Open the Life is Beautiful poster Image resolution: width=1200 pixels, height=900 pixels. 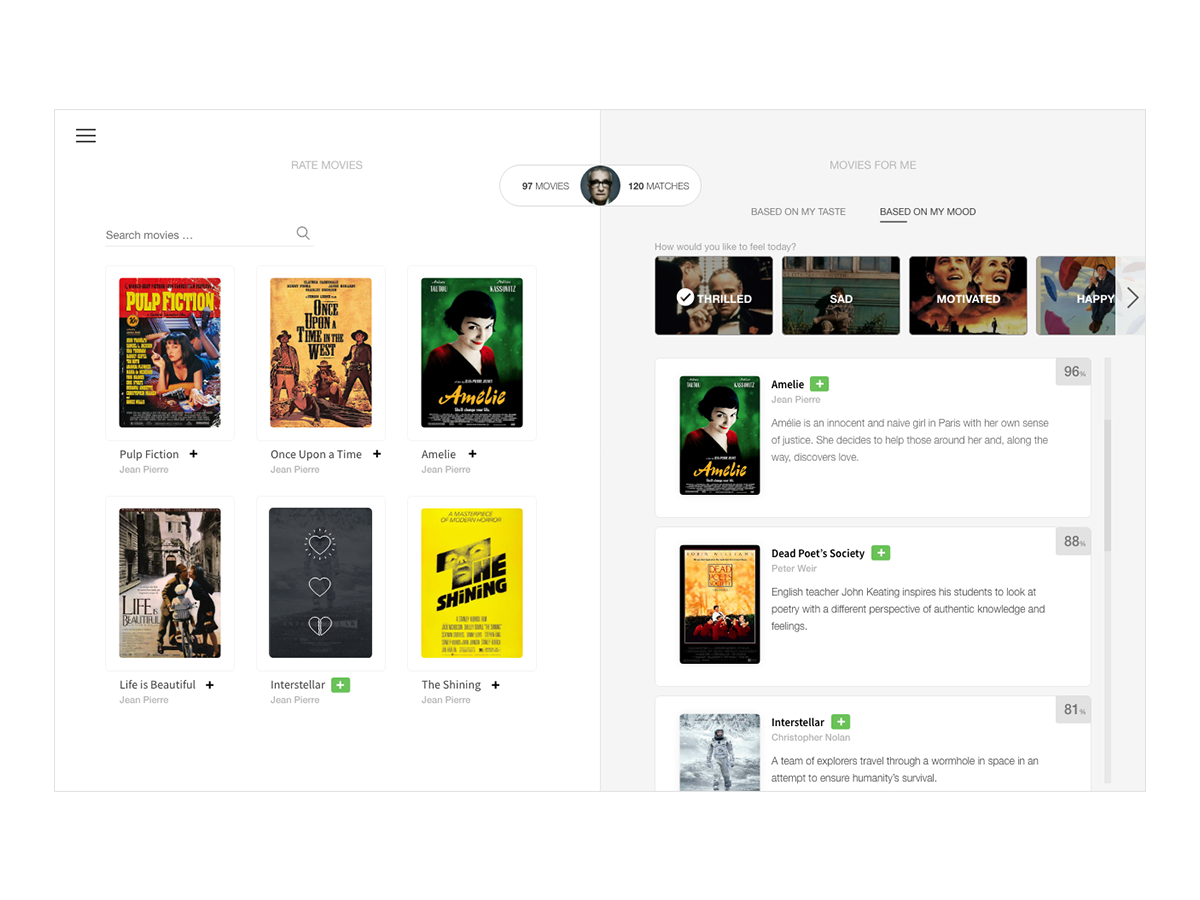coord(170,583)
